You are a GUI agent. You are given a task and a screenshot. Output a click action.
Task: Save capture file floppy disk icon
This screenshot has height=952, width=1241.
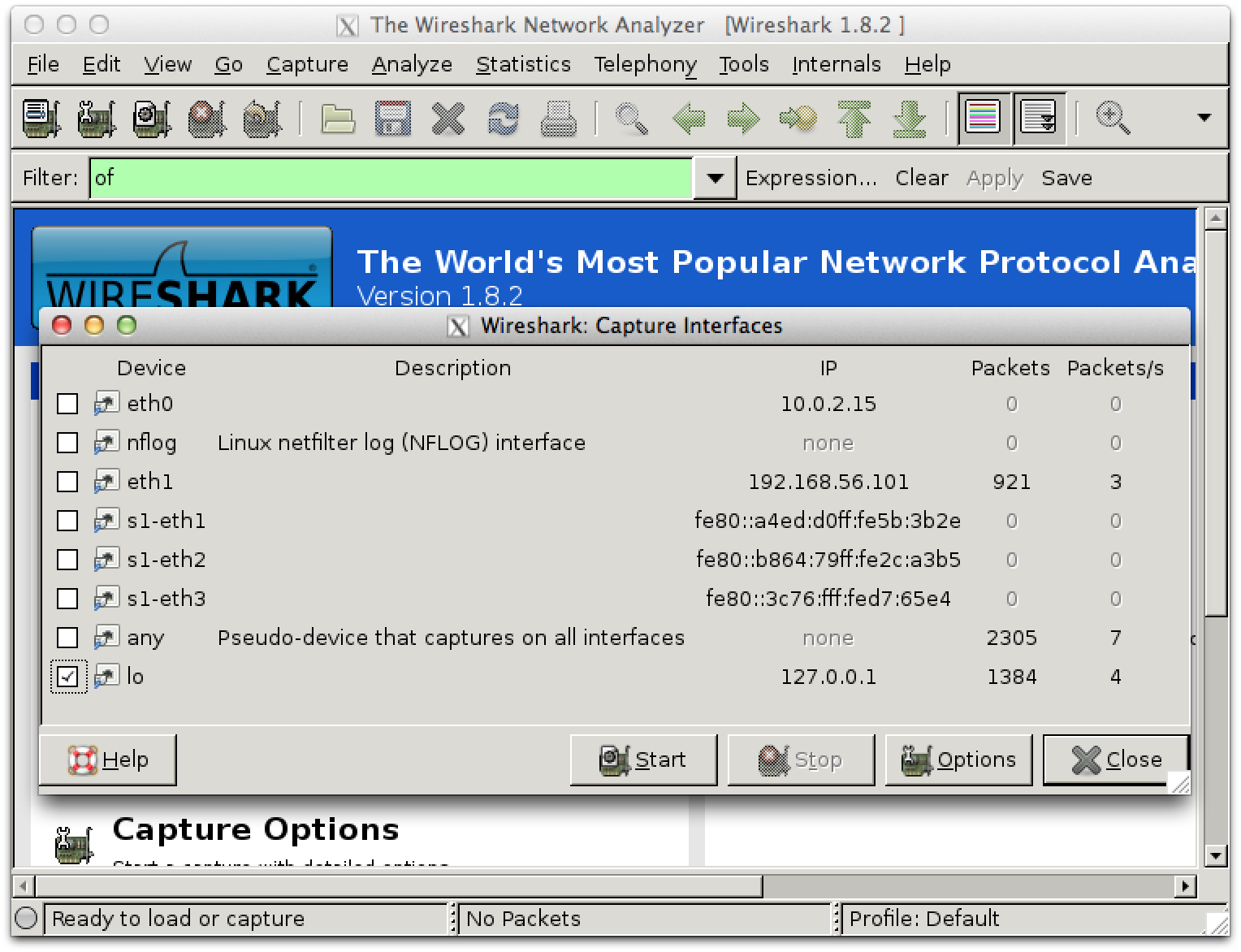392,119
